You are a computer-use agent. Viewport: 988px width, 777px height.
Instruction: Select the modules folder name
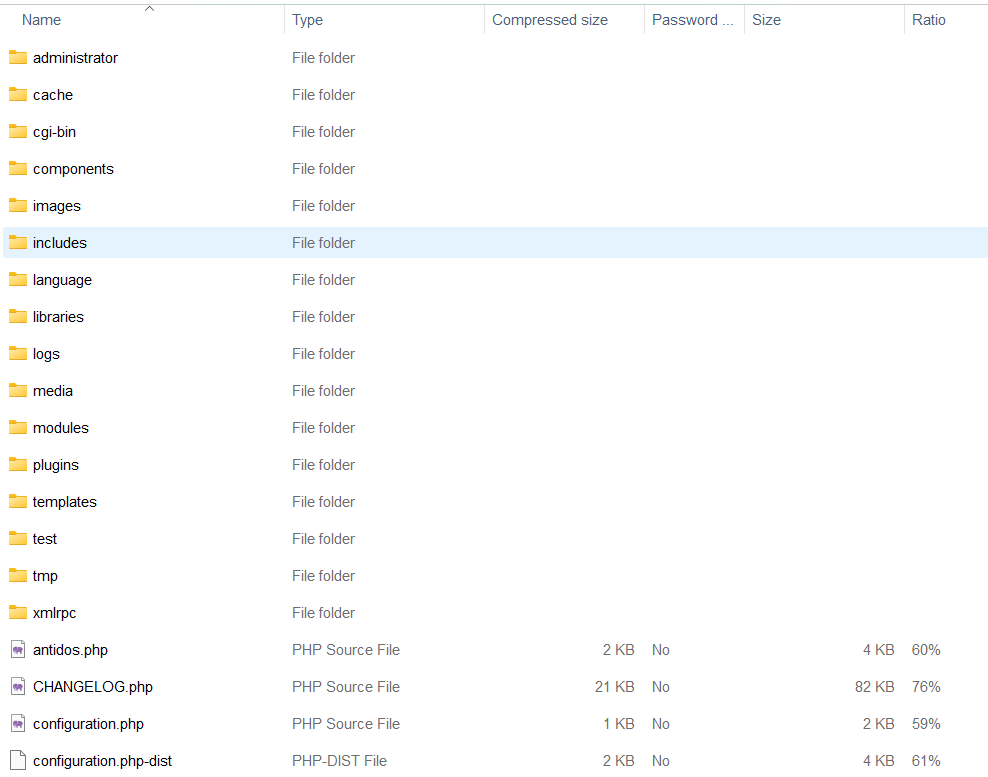pyautogui.click(x=60, y=428)
